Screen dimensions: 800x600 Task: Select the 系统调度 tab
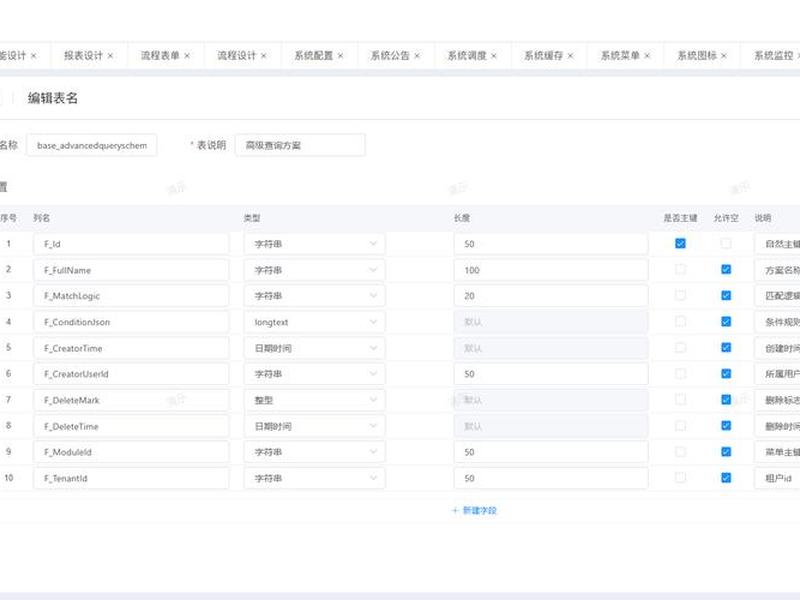tap(466, 56)
